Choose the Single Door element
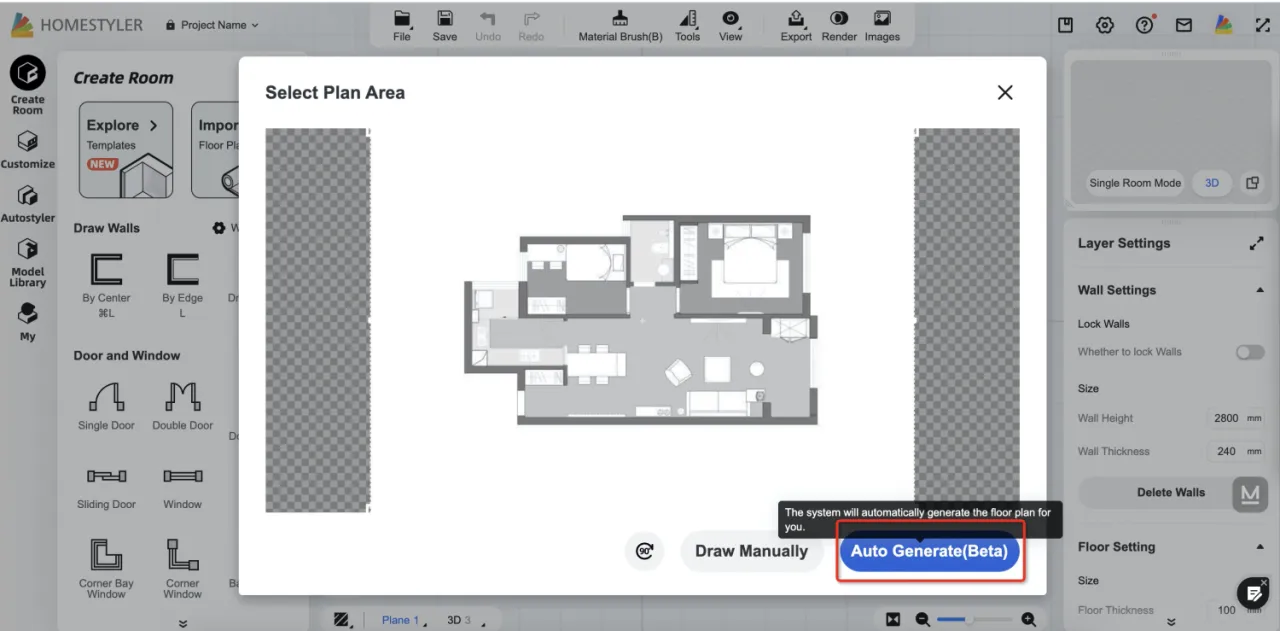This screenshot has width=1280, height=631. click(x=106, y=406)
